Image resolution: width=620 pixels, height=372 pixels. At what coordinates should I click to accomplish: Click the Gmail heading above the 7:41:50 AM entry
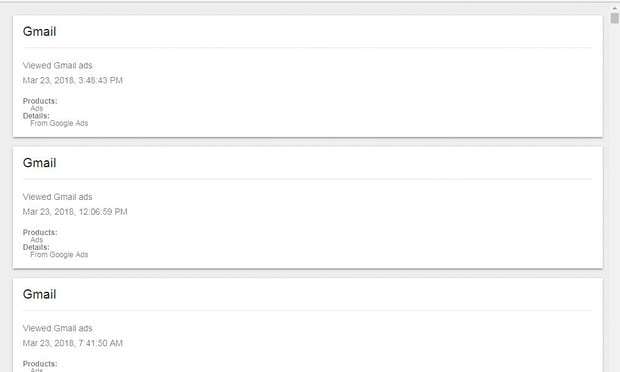(40, 294)
